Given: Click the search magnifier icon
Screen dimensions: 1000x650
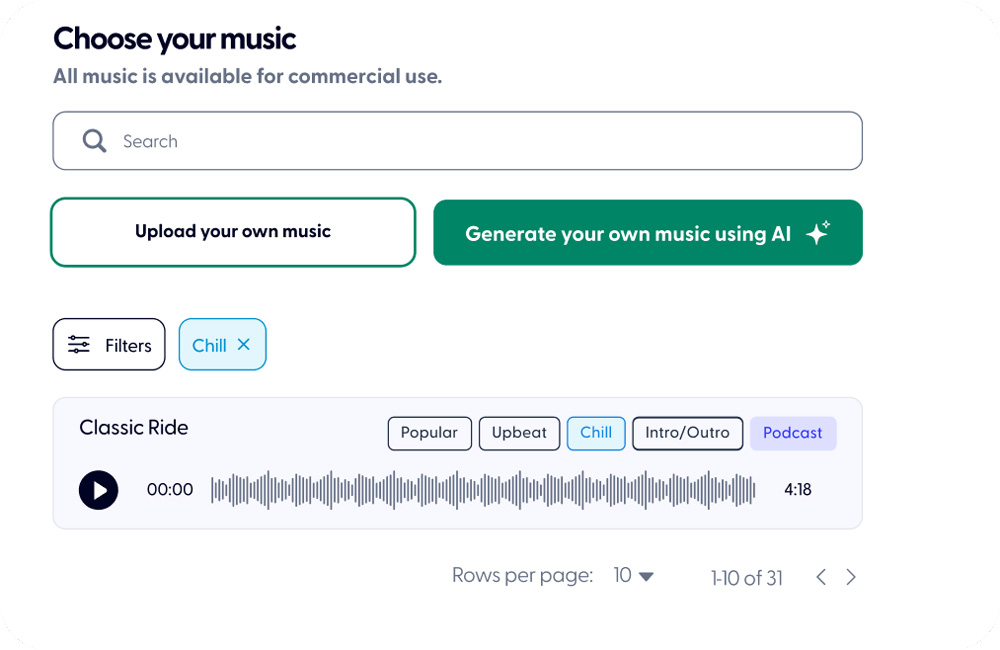Looking at the screenshot, I should pyautogui.click(x=94, y=141).
